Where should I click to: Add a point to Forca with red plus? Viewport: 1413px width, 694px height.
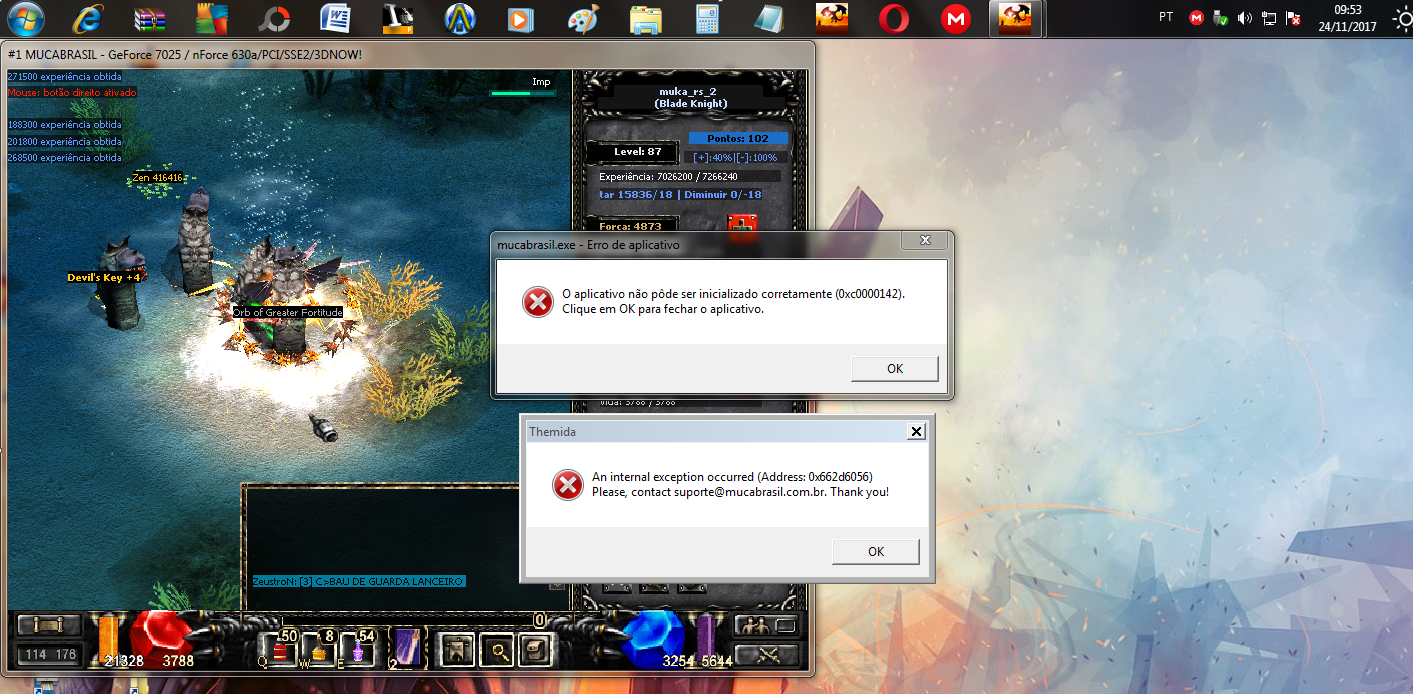point(741,225)
